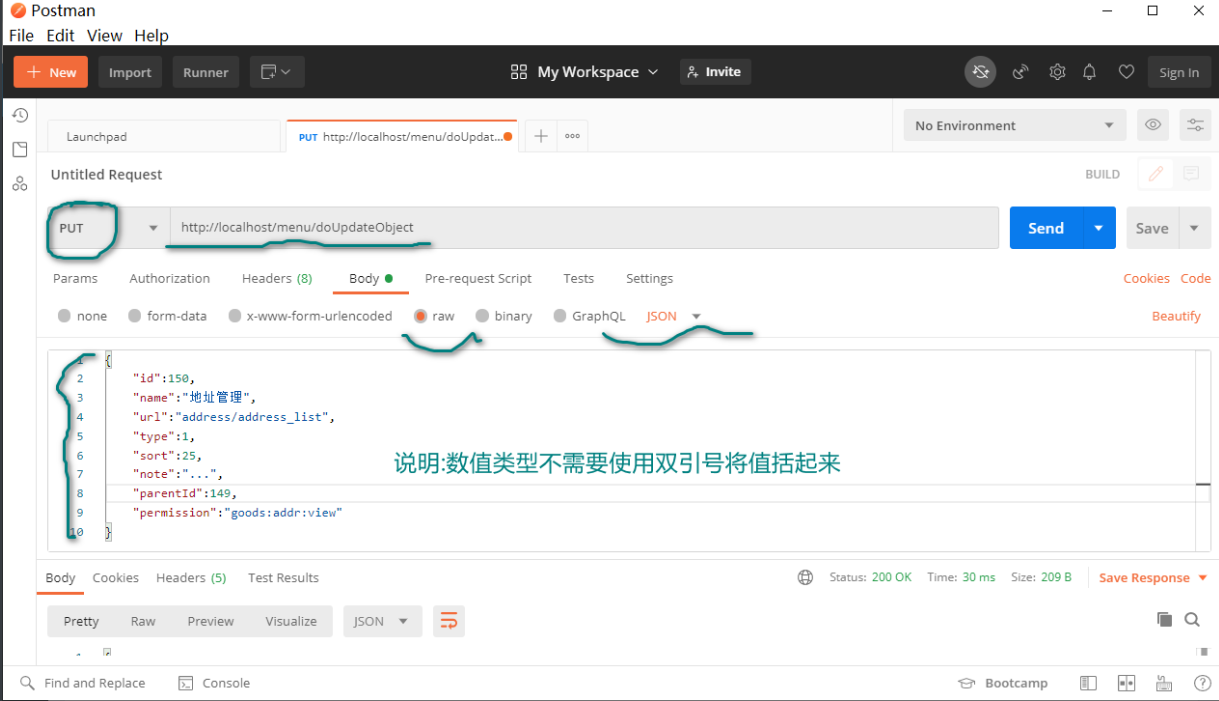
Task: Open Find and Replace
Action: [83, 683]
